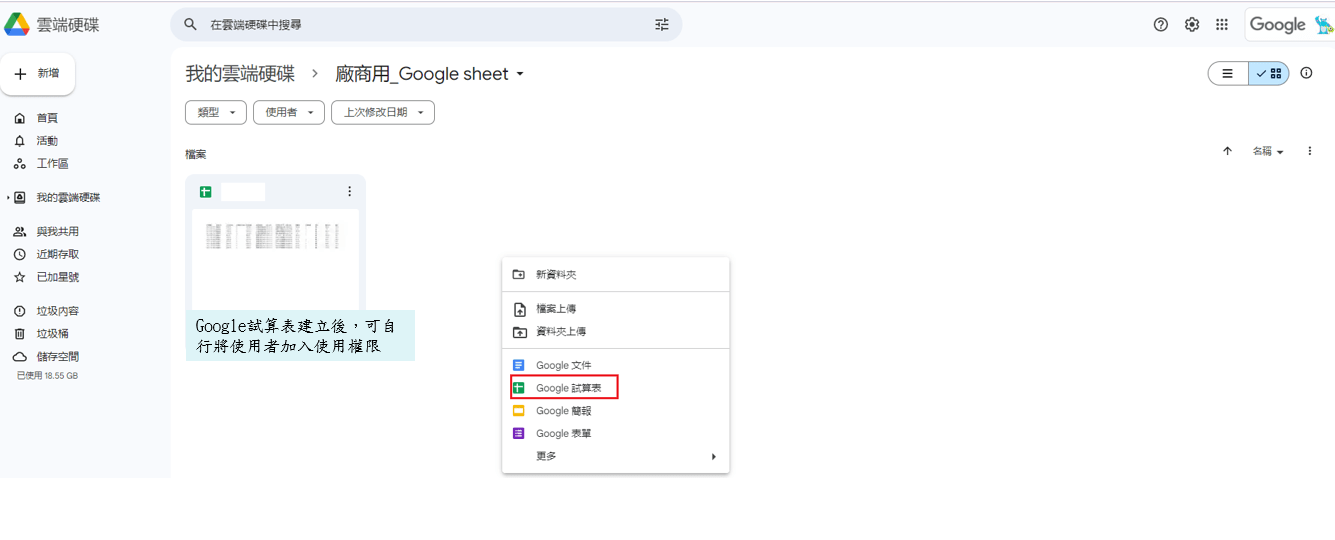Screen dimensions: 1335x540
Task: Expand the 使用者 filter dropdown
Action: 288,113
